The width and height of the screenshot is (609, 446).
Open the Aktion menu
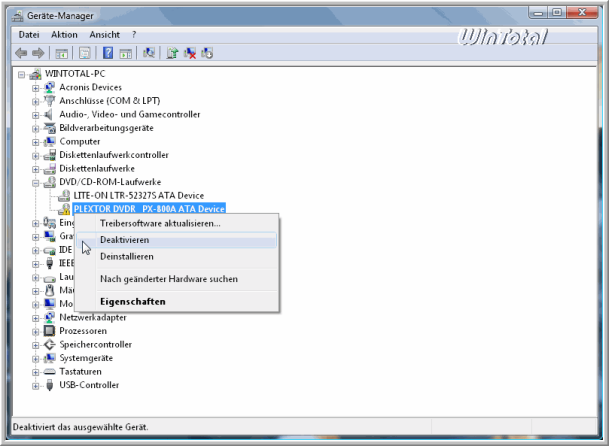pos(64,35)
